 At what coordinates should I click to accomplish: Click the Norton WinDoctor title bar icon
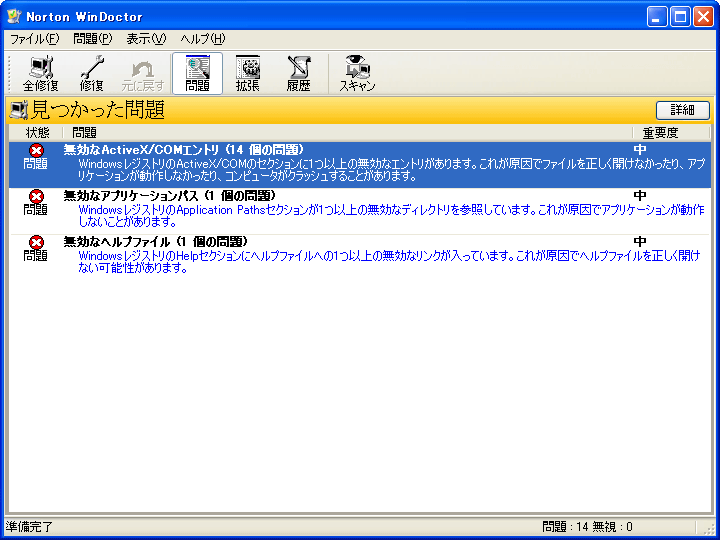click(x=15, y=17)
